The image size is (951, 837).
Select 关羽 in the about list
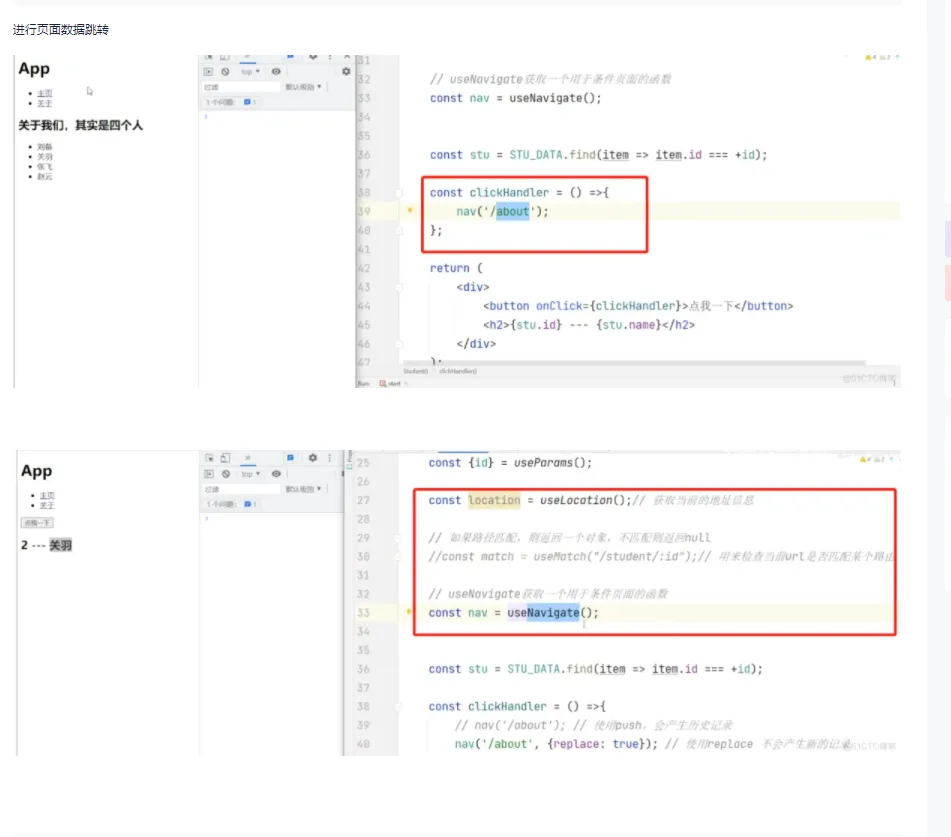click(45, 156)
